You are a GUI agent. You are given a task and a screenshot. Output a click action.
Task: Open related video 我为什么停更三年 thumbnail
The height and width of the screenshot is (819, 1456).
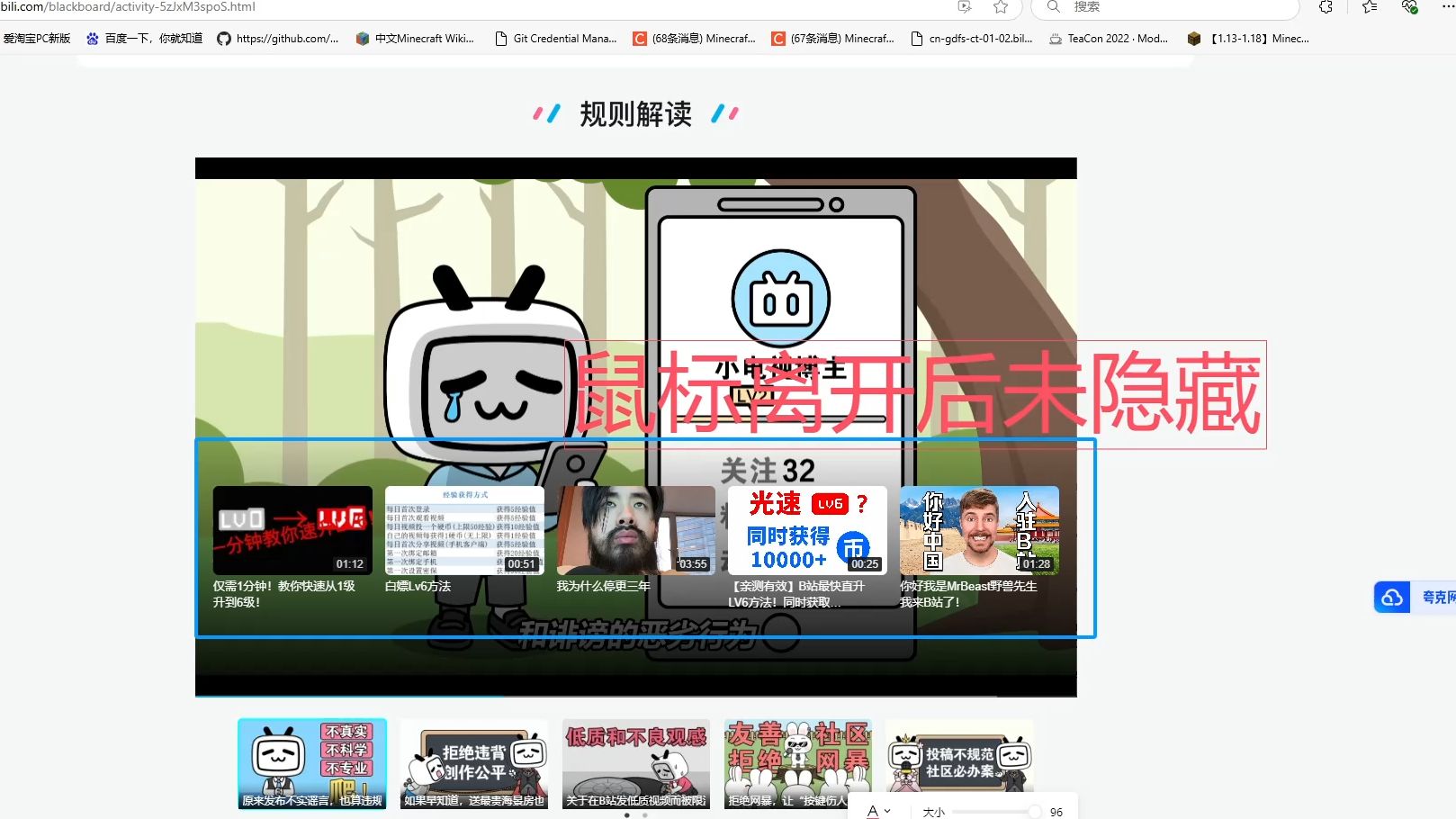(636, 530)
